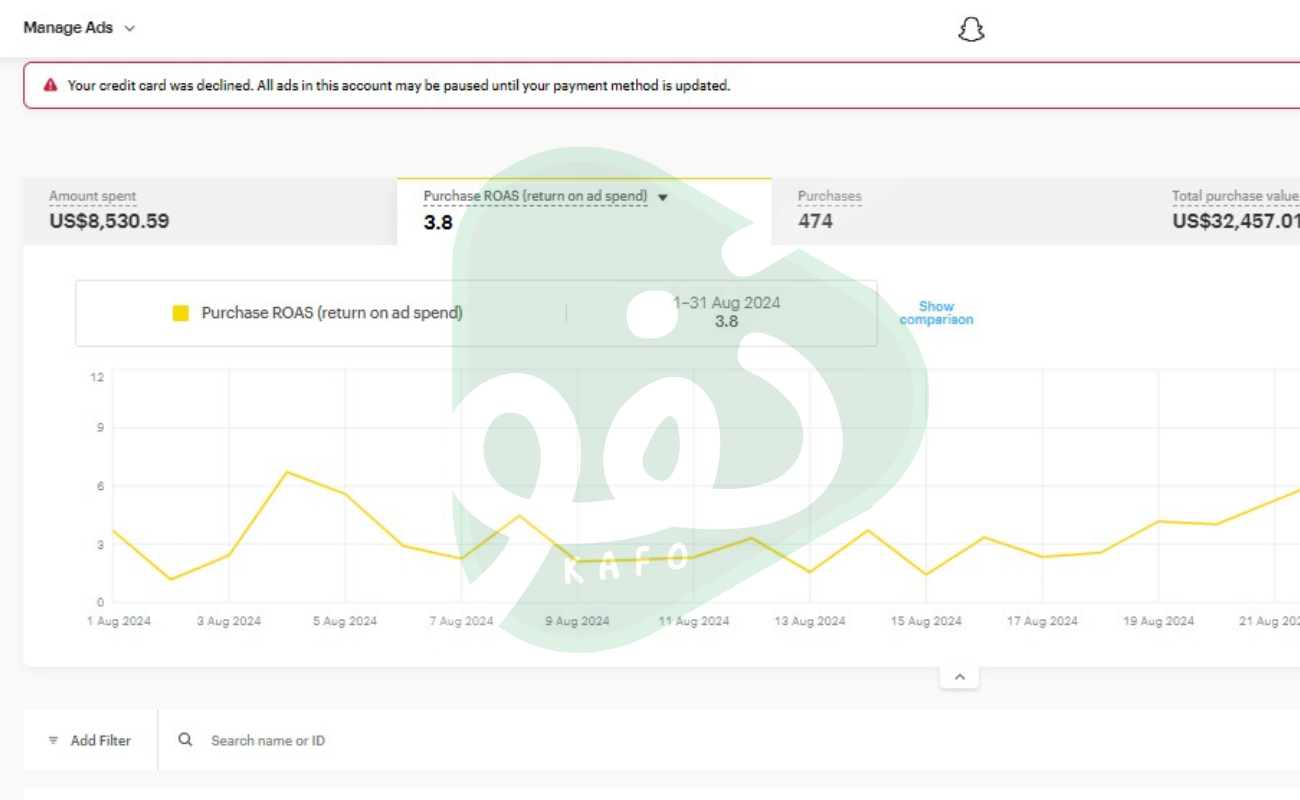Expand the Purchase ROAS metric dropdown arrow
Image resolution: width=1300 pixels, height=800 pixels.
(662, 197)
